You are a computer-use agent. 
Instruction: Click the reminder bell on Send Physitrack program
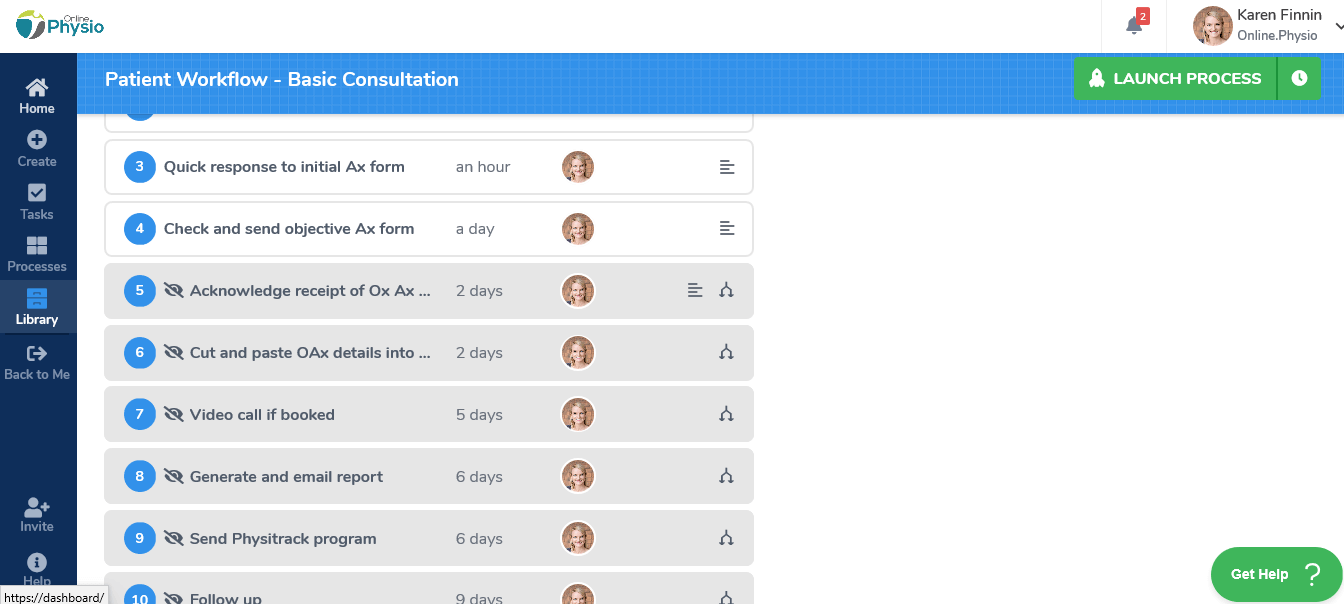click(726, 538)
